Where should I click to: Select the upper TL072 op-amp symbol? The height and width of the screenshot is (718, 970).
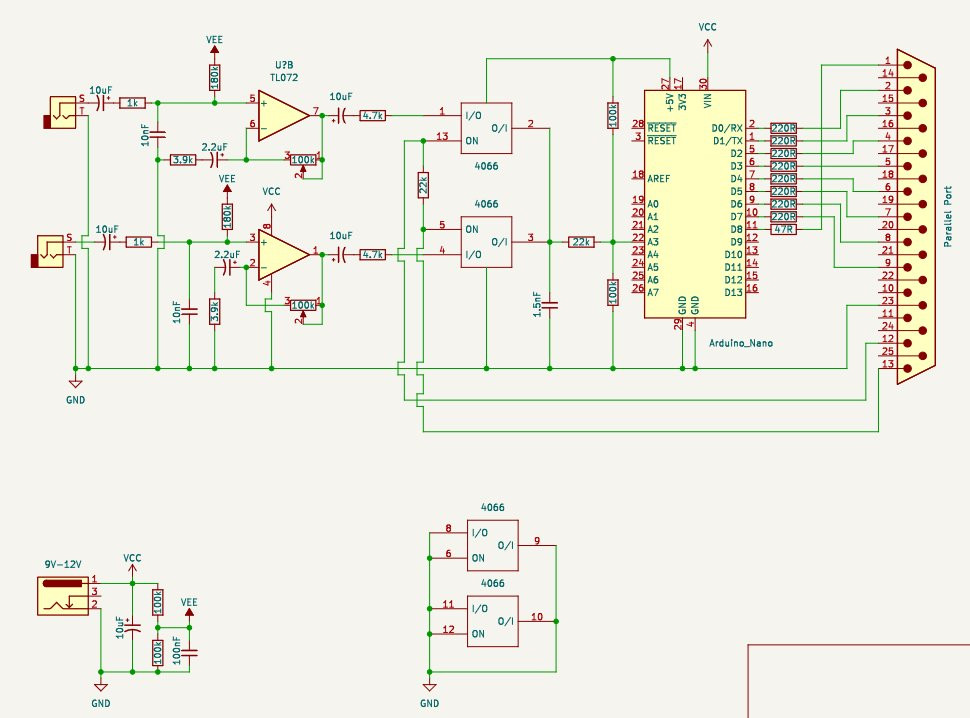(283, 114)
